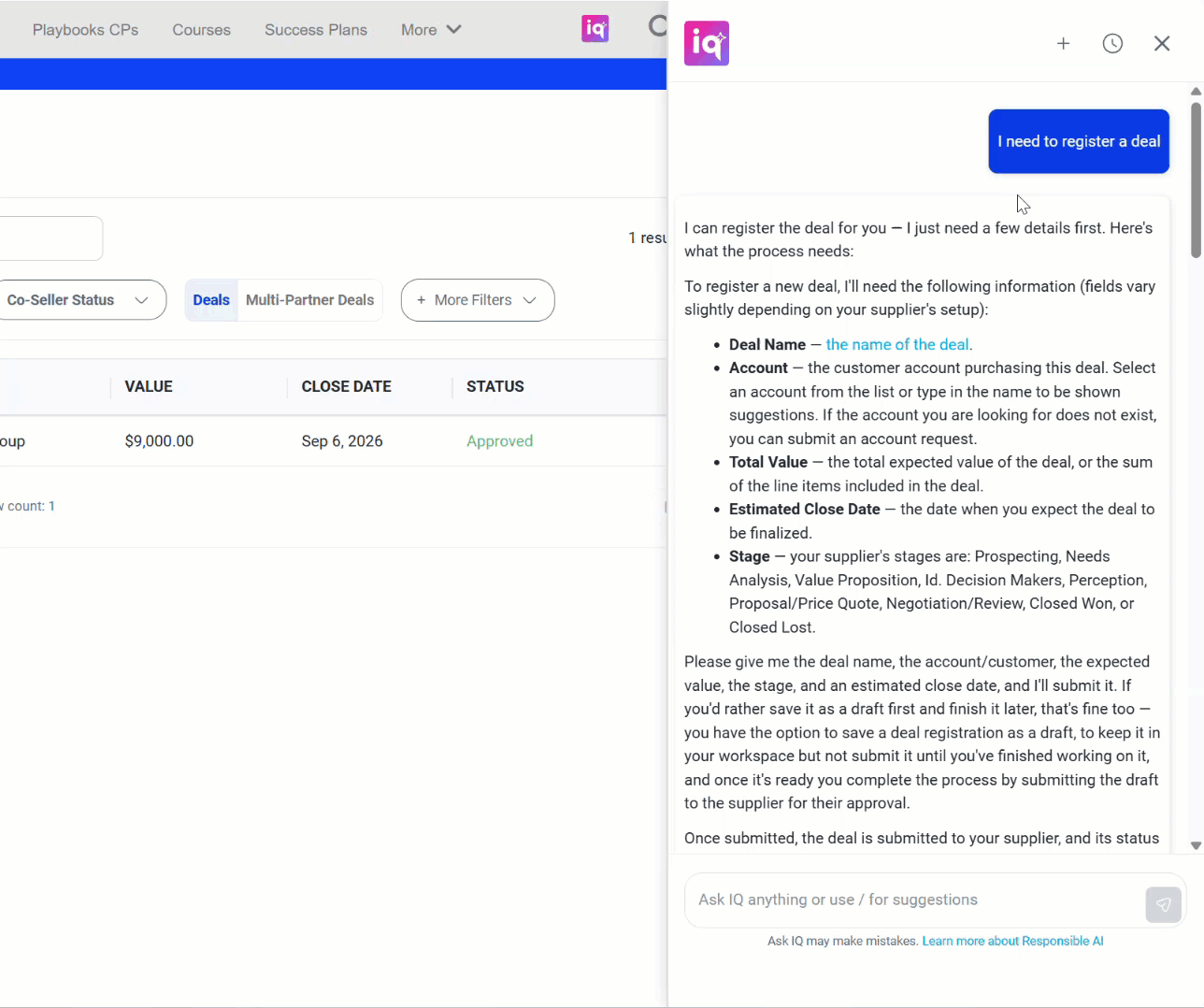Click the chat panel scrollbar thumb
Viewport: 1204px width, 1008px height.
(x=1196, y=180)
